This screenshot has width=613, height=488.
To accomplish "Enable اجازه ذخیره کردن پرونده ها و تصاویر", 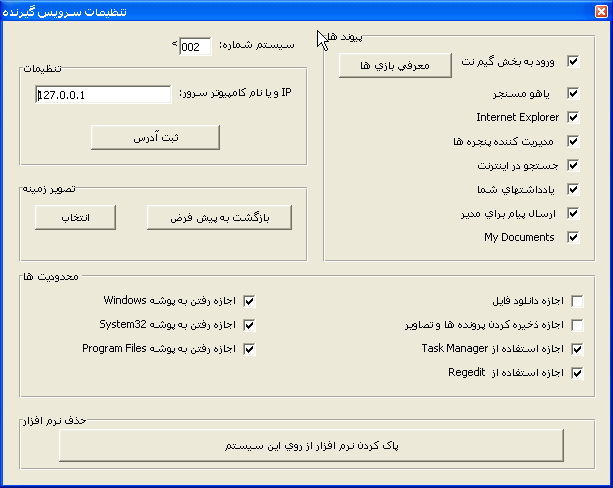I will (577, 325).
